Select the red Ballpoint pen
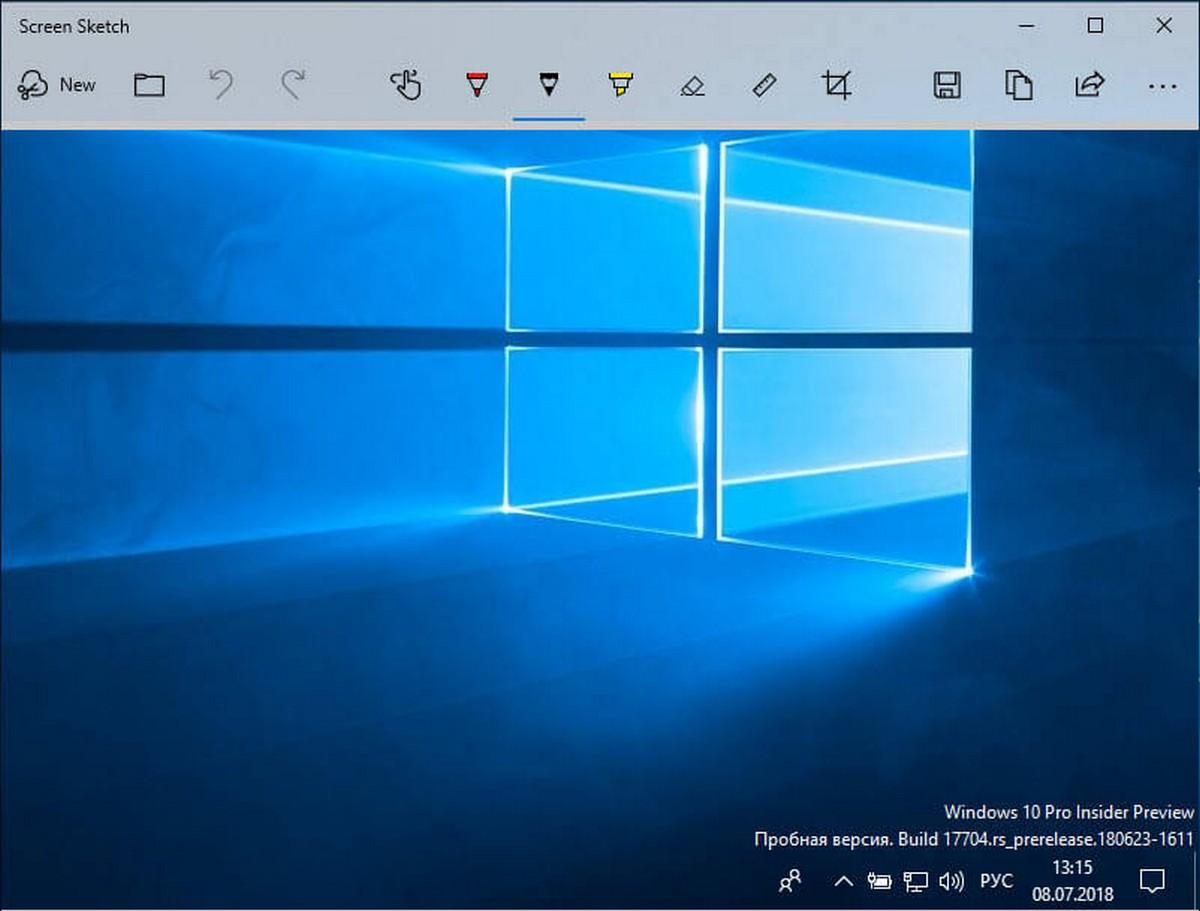Screen dimensions: 1200x911 (x=477, y=85)
